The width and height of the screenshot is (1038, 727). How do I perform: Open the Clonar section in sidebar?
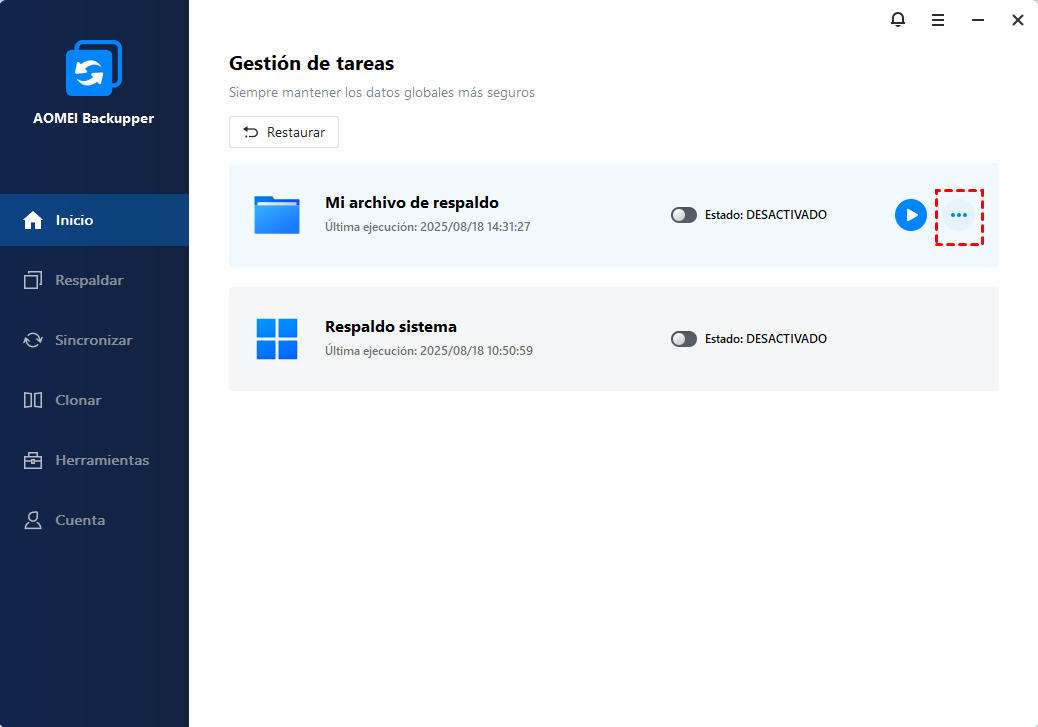click(x=94, y=400)
